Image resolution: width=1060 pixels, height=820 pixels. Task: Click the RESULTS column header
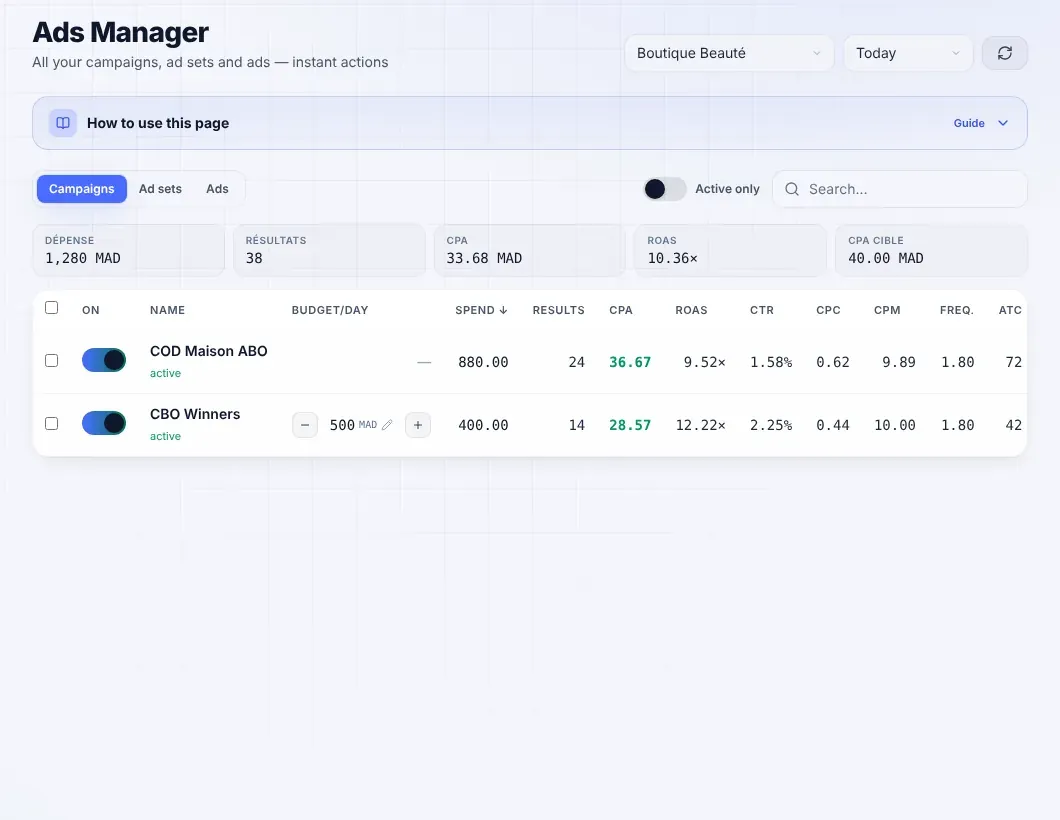coord(558,310)
